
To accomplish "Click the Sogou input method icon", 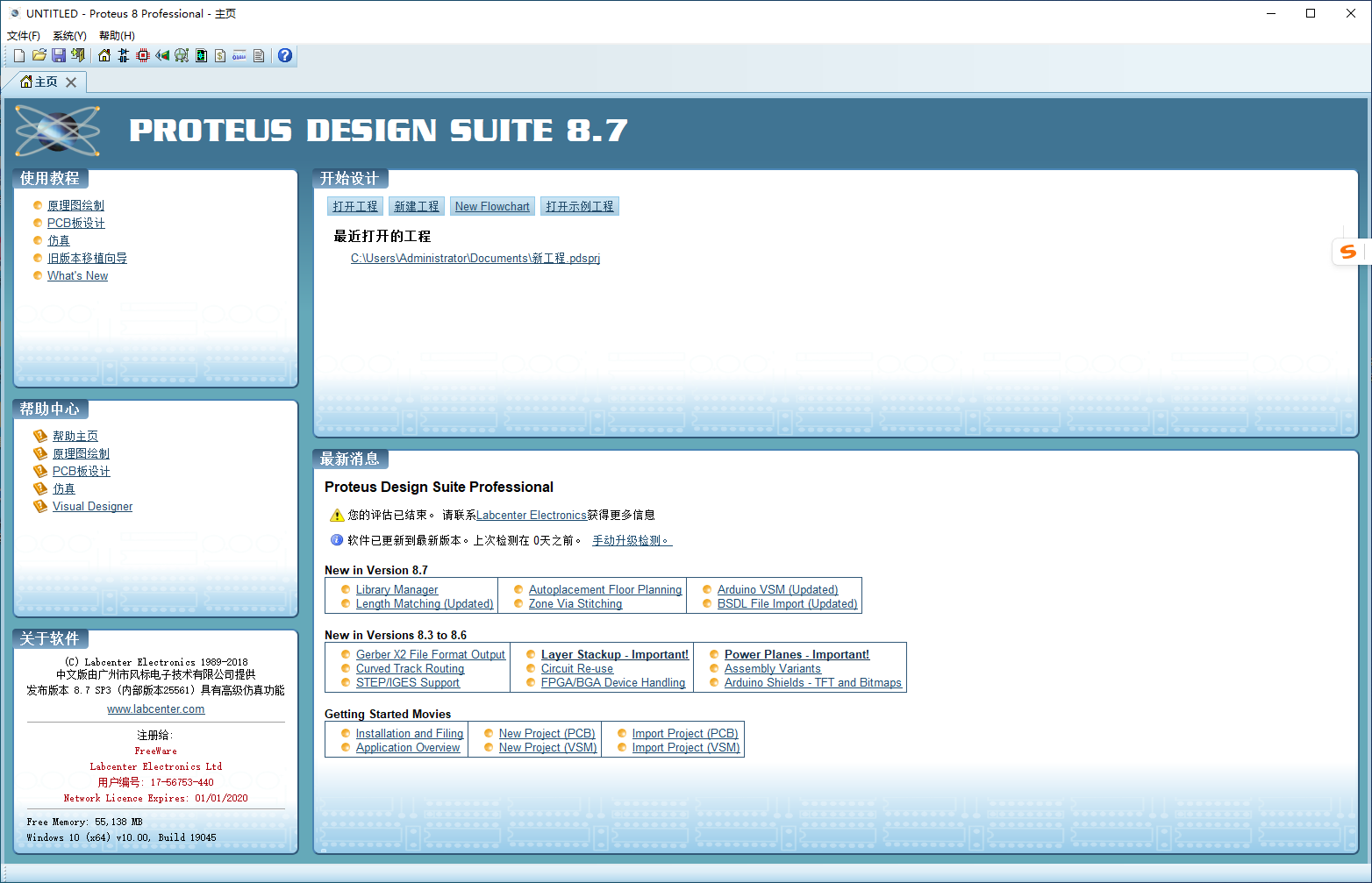I will tap(1348, 252).
